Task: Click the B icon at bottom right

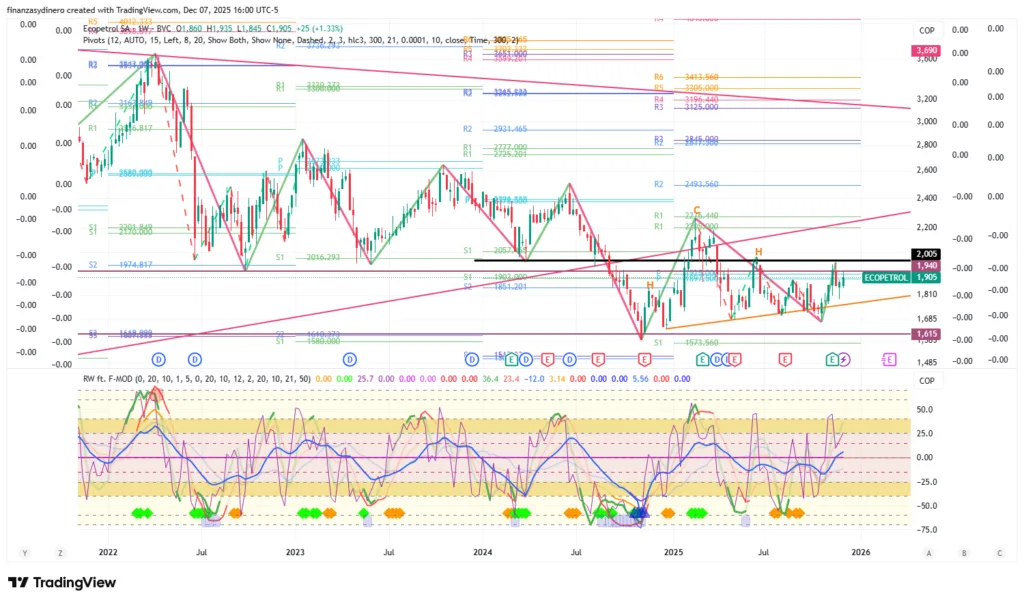Action: click(x=964, y=552)
